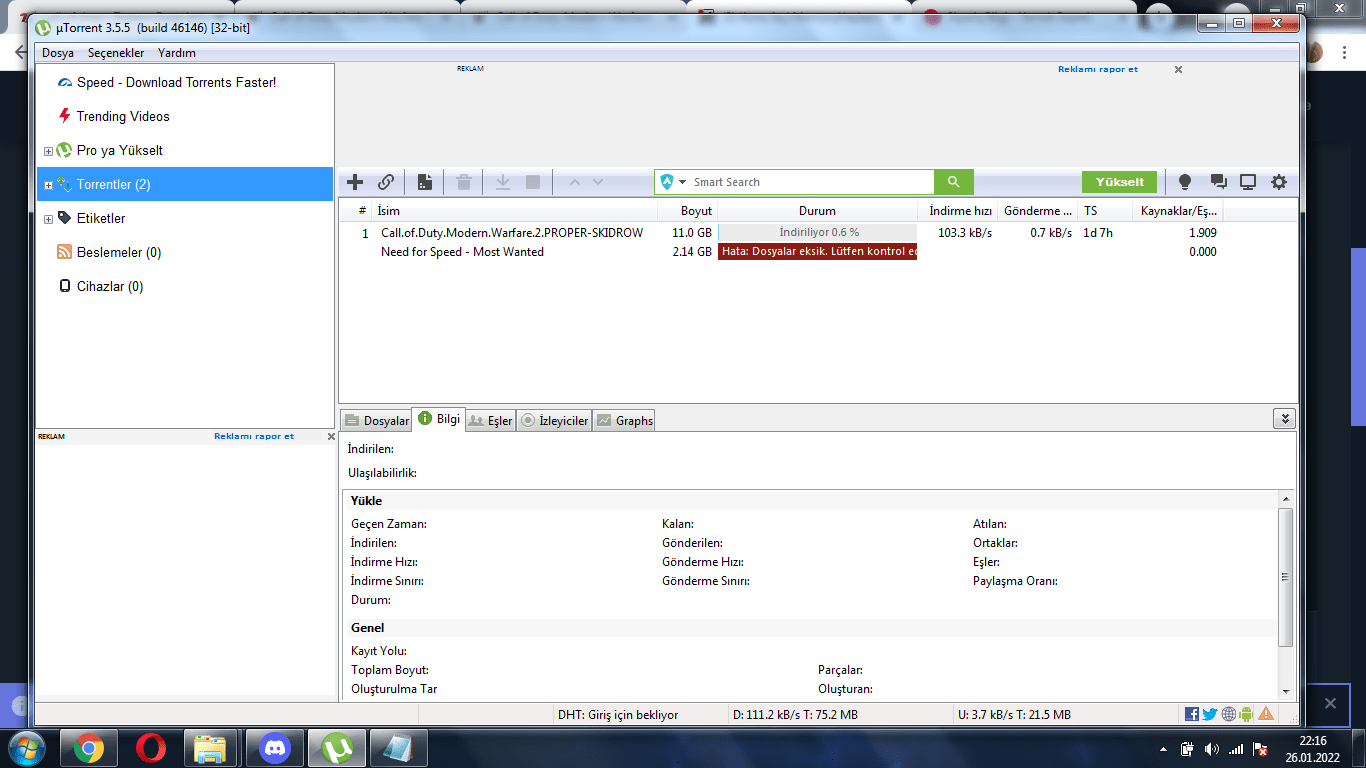The width and height of the screenshot is (1366, 768).
Task: Select the Call.of.Duty.Modern.Warfare.2.PROPER-SKIDROW torrent
Action: click(x=512, y=232)
